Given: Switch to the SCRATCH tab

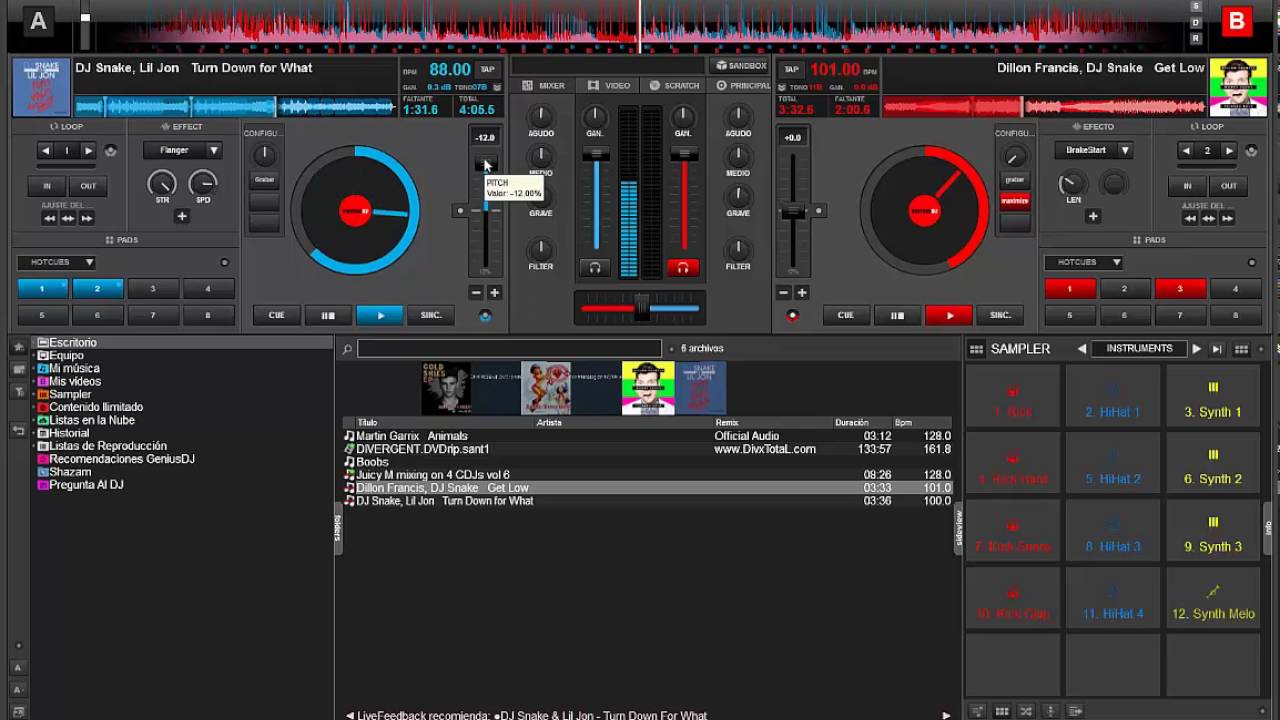Looking at the screenshot, I should pyautogui.click(x=675, y=86).
